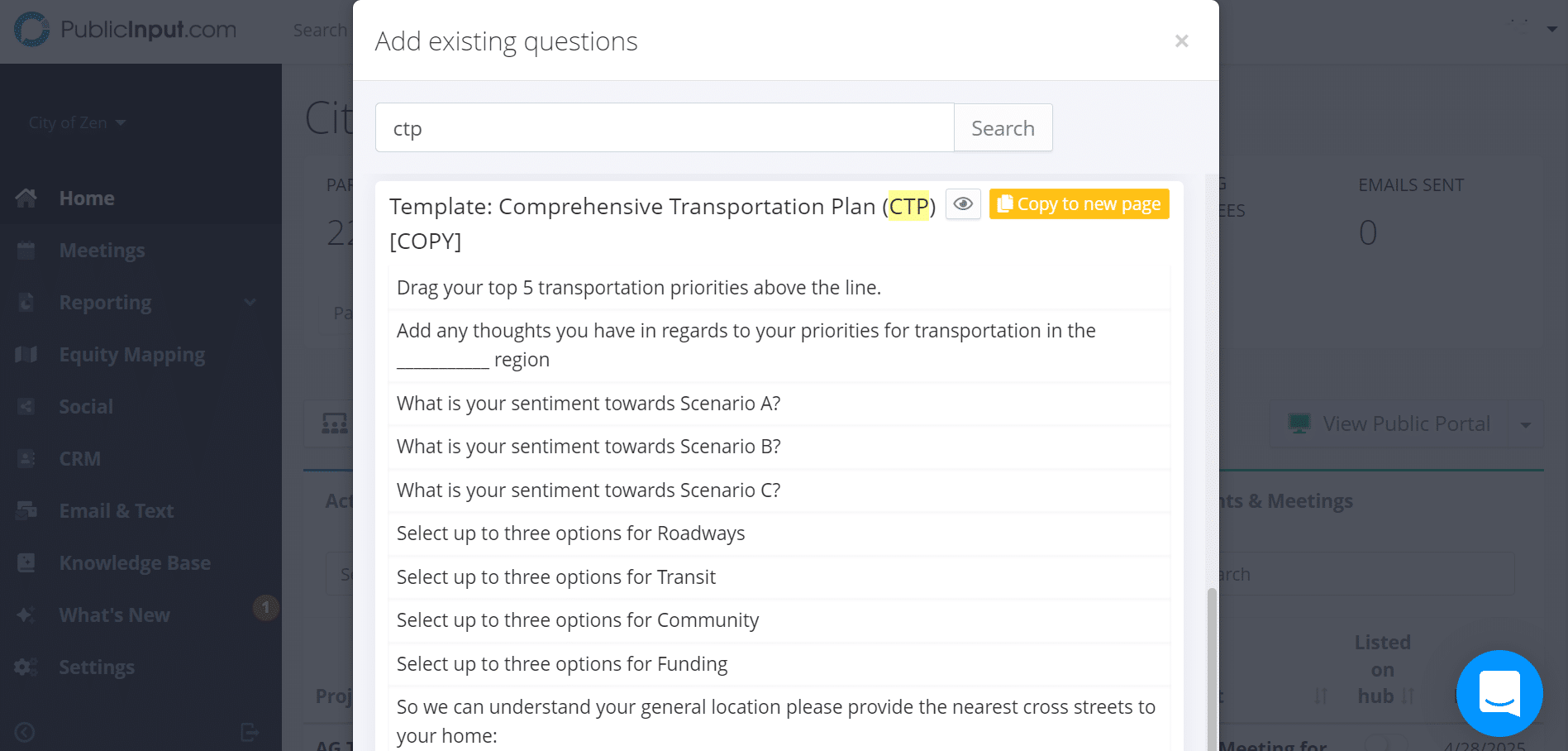This screenshot has width=1568, height=751.
Task: Select the CRM sidebar icon
Action: [x=26, y=458]
